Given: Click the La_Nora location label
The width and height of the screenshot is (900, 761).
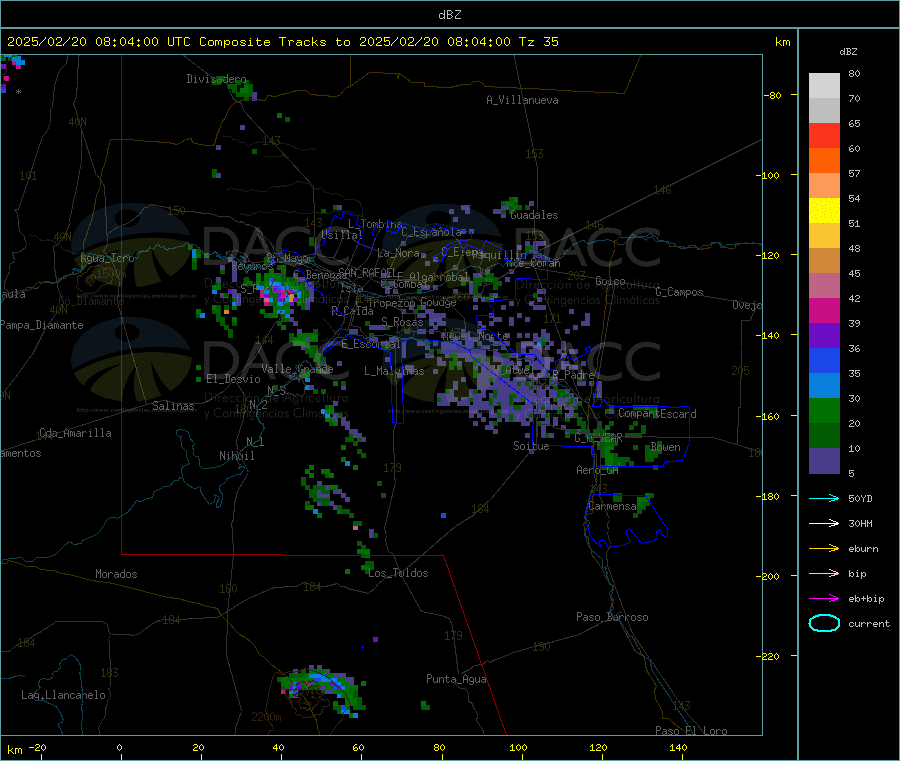Looking at the screenshot, I should pyautogui.click(x=398, y=253).
